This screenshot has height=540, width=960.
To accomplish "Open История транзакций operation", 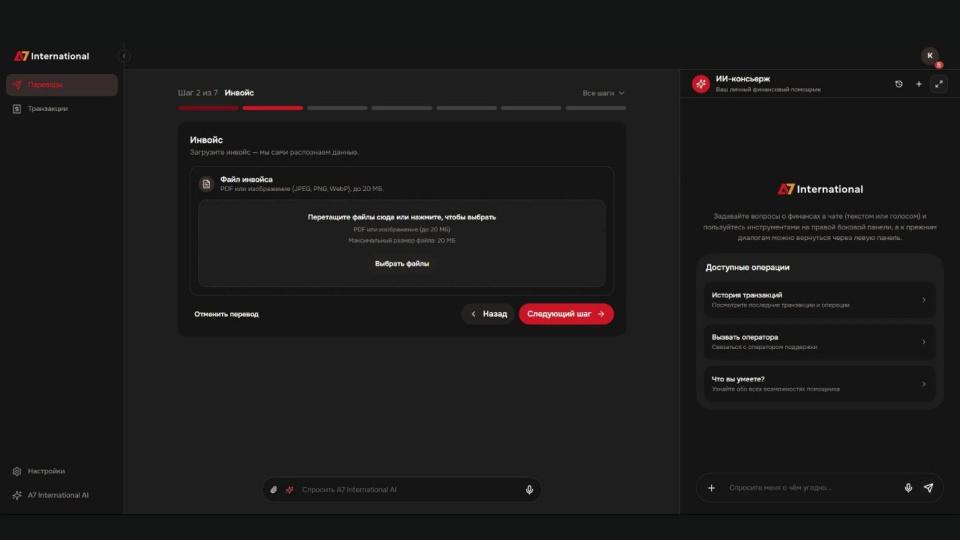I will point(820,300).
